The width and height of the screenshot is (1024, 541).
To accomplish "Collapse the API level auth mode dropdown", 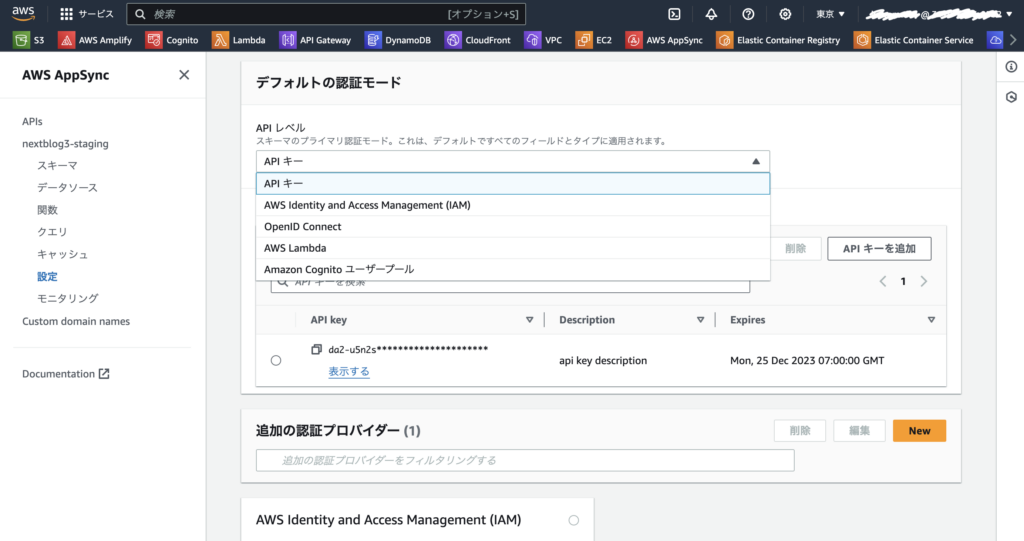I will pos(513,161).
